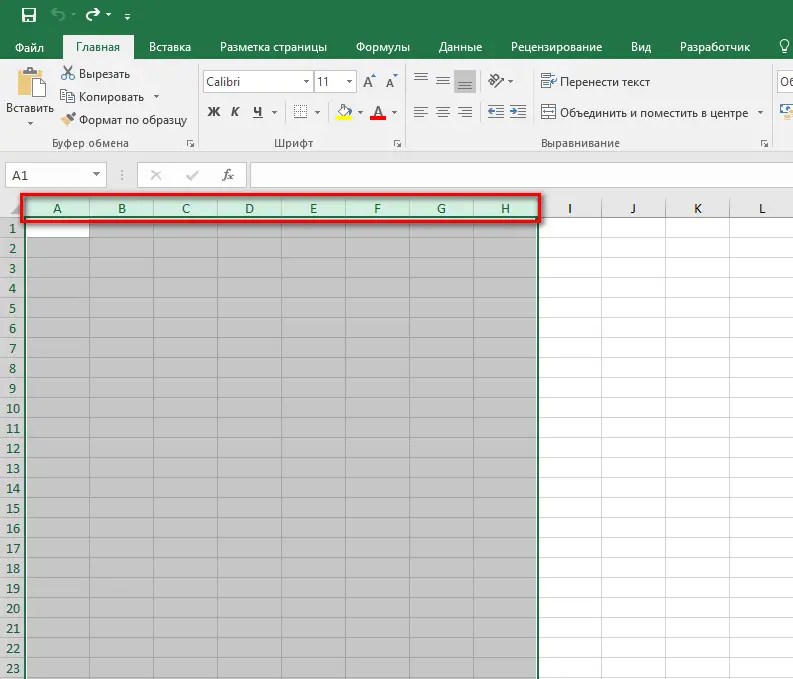
Task: Expand the fill color dropdown arrow
Action: (360, 112)
